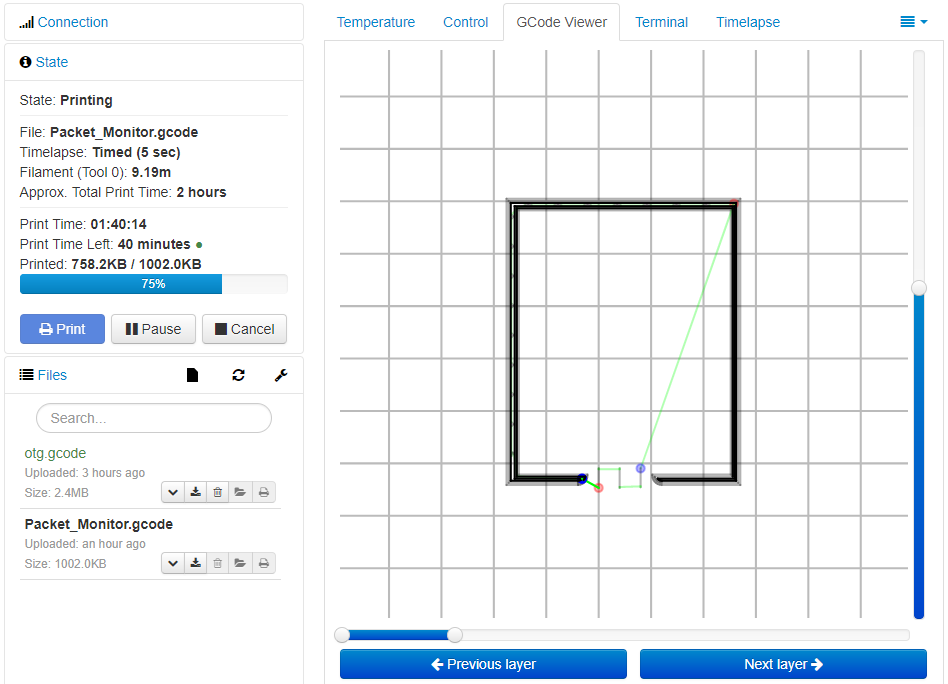This screenshot has width=948, height=684.
Task: Click the create file icon in Files header
Action: tap(193, 375)
